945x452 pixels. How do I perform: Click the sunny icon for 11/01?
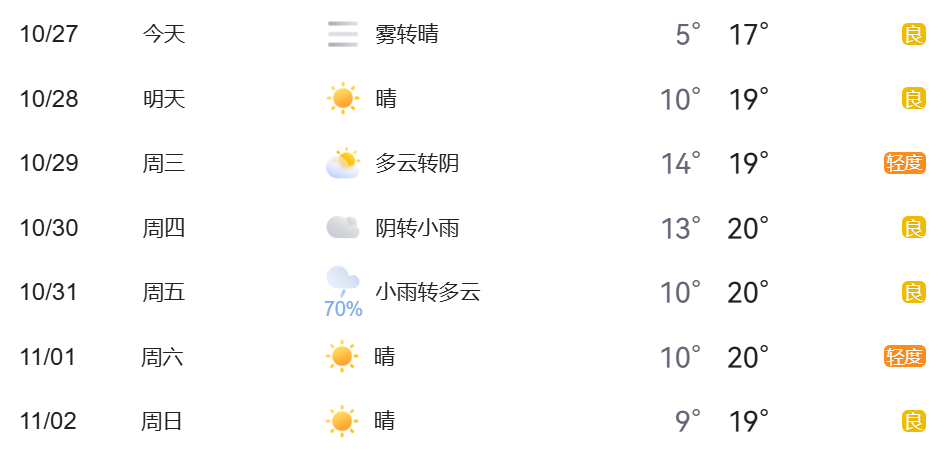pos(342,356)
